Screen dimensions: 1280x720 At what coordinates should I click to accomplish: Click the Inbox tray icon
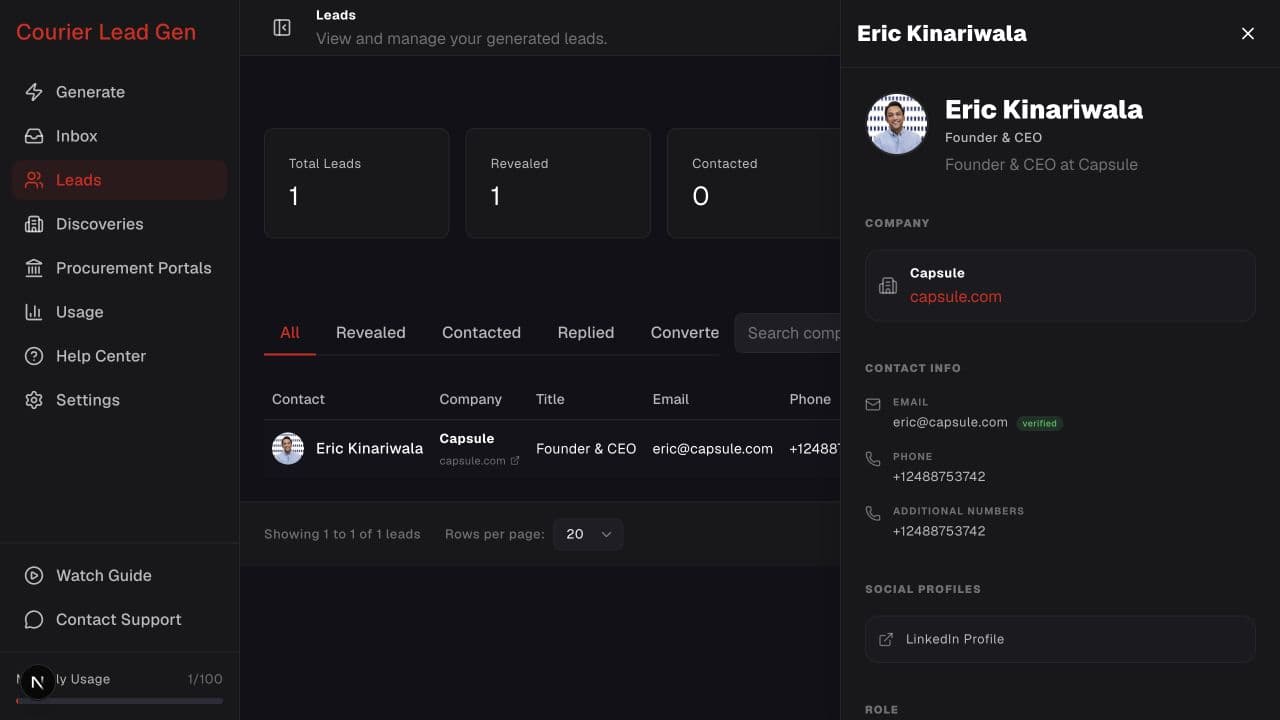(34, 136)
